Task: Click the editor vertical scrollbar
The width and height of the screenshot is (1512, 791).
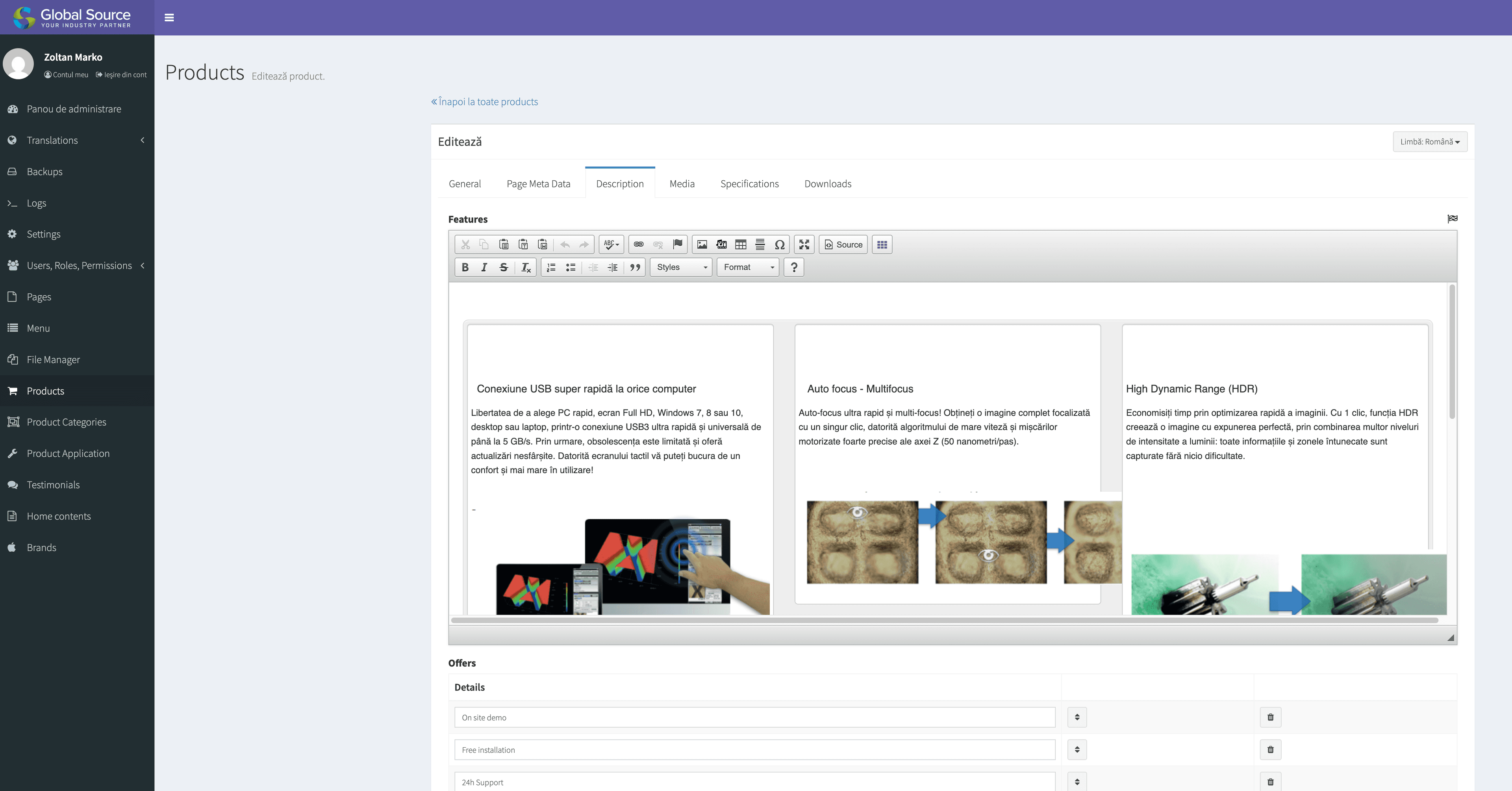Action: tap(1452, 352)
